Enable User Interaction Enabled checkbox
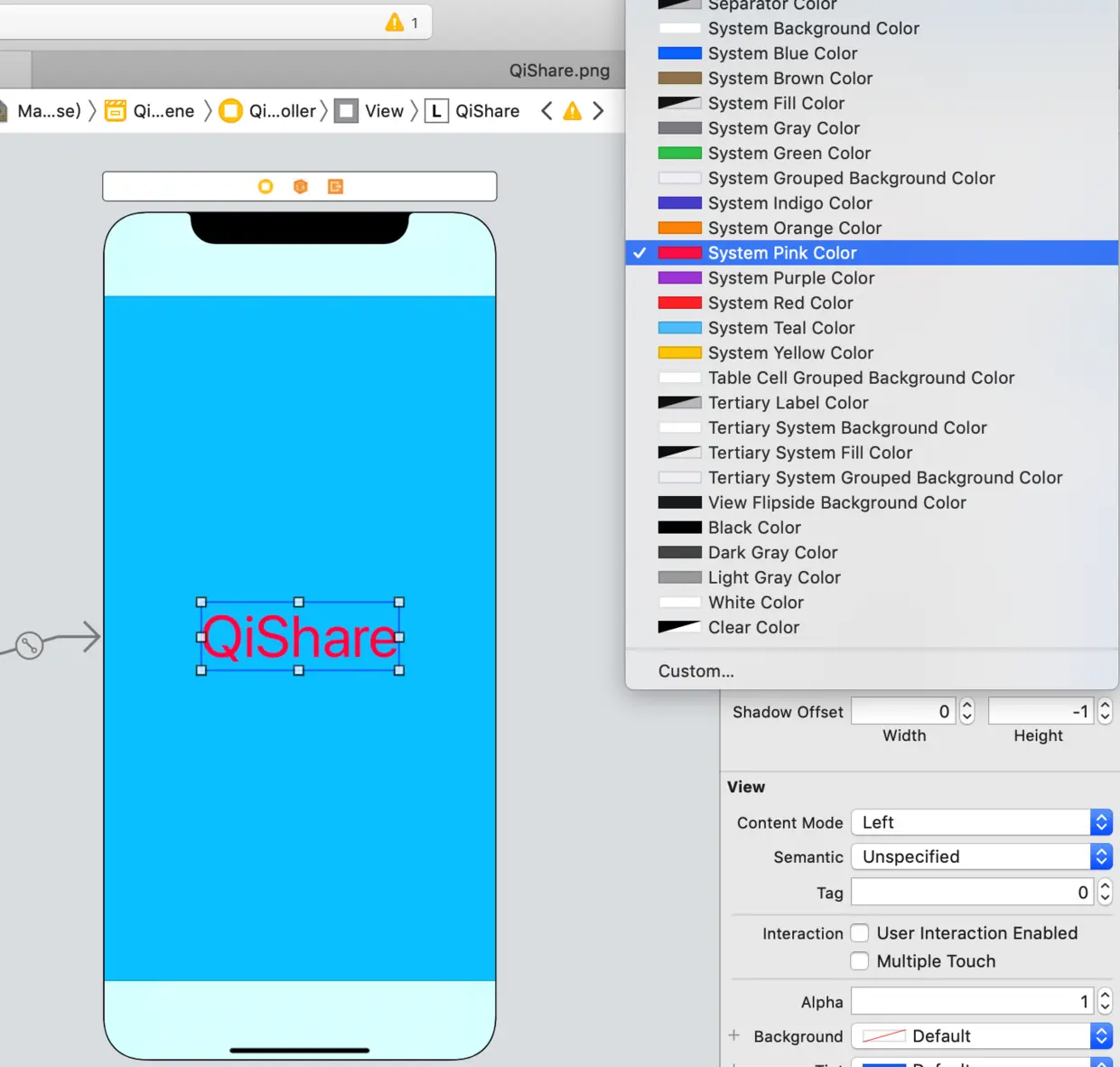Image resolution: width=1120 pixels, height=1067 pixels. pos(860,933)
